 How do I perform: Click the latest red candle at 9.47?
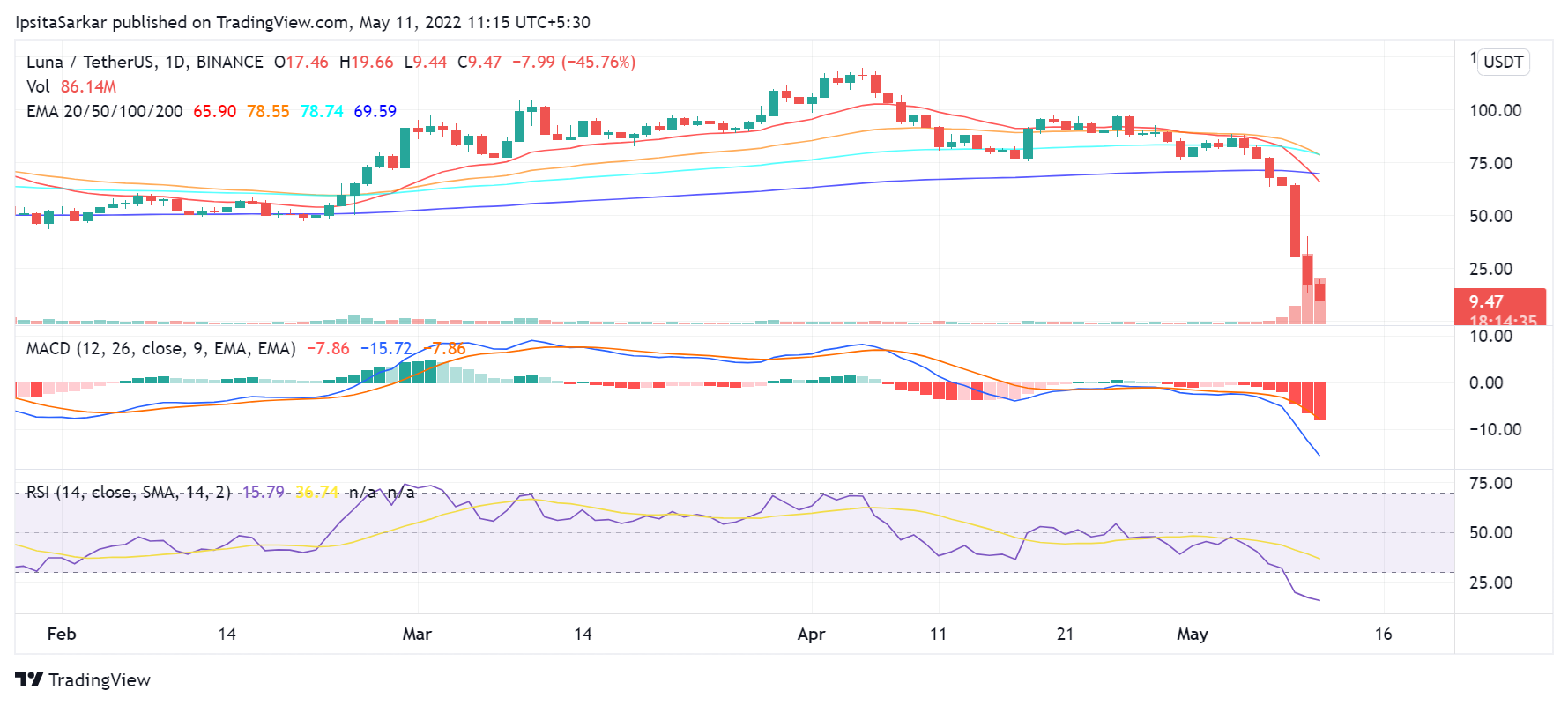tap(1319, 291)
